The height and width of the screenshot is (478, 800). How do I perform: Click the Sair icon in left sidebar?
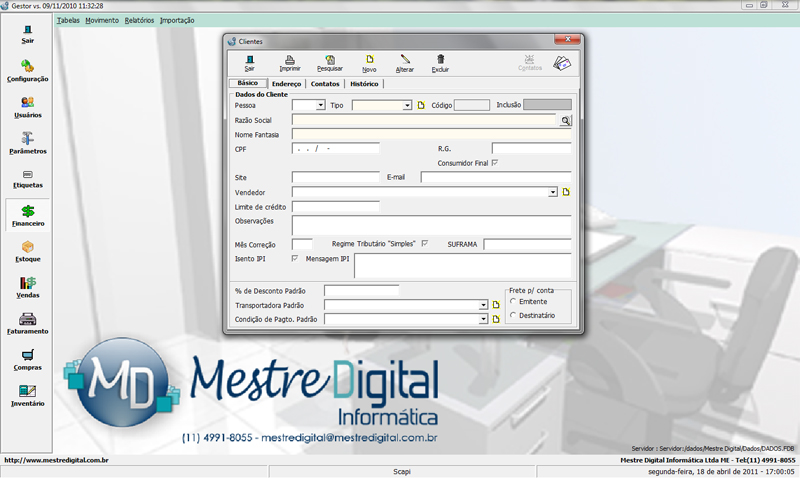(x=28, y=34)
